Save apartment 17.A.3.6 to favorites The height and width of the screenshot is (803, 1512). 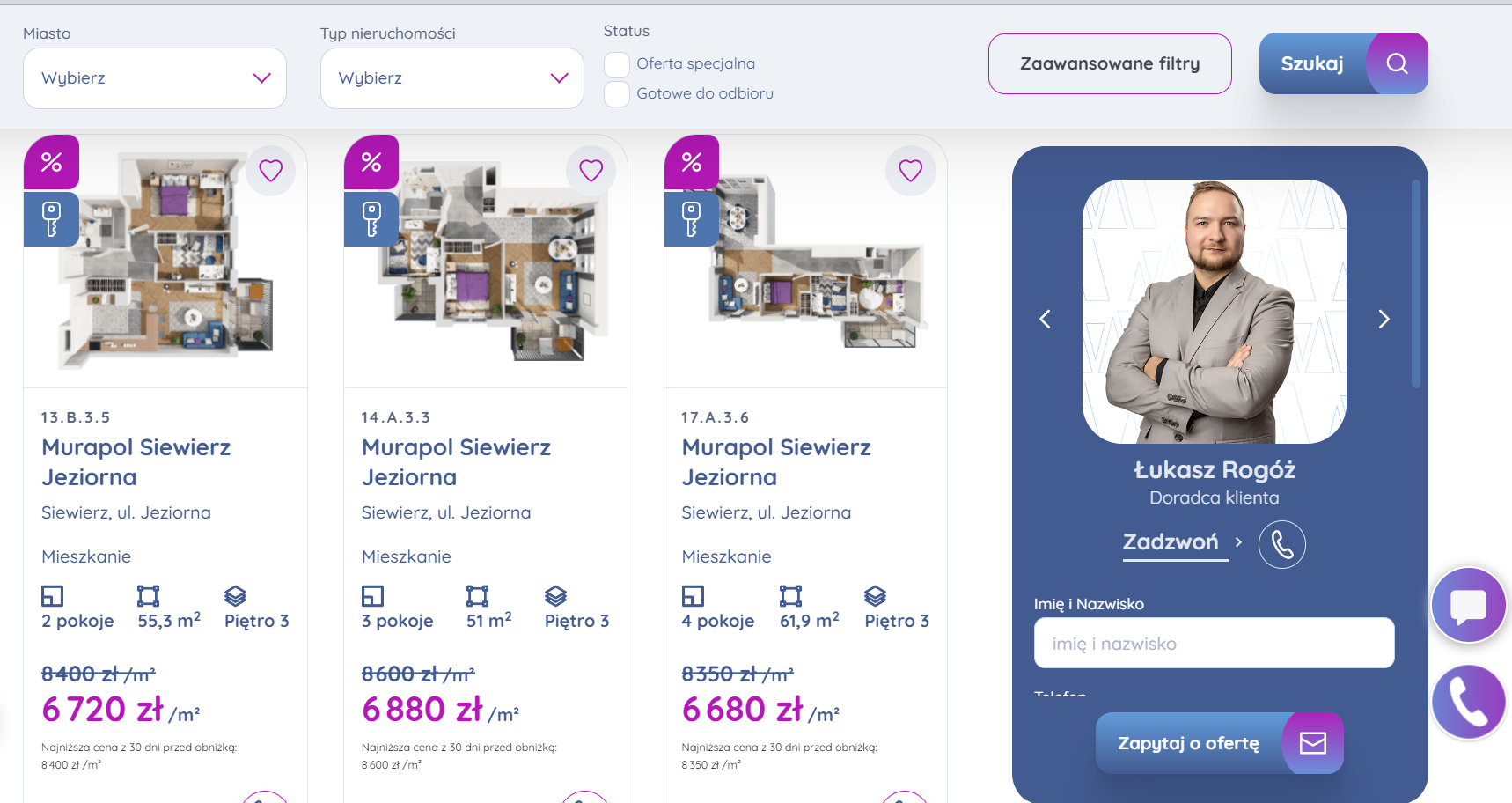911,170
